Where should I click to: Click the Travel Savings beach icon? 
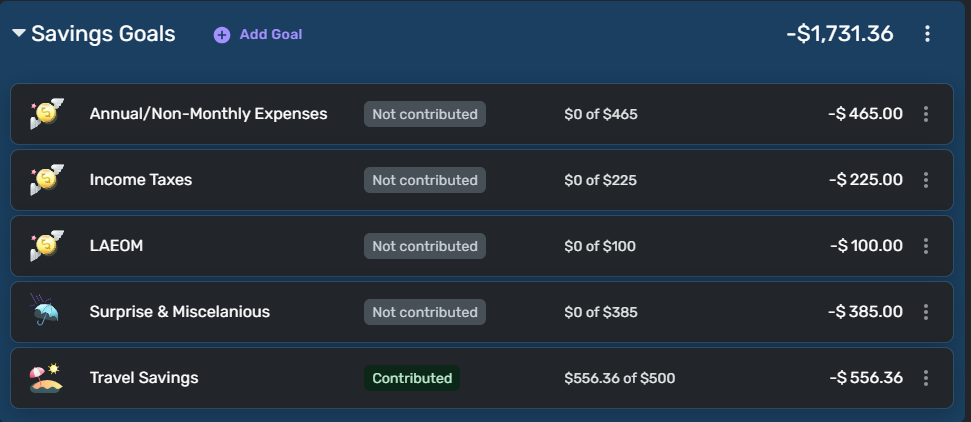(46, 378)
